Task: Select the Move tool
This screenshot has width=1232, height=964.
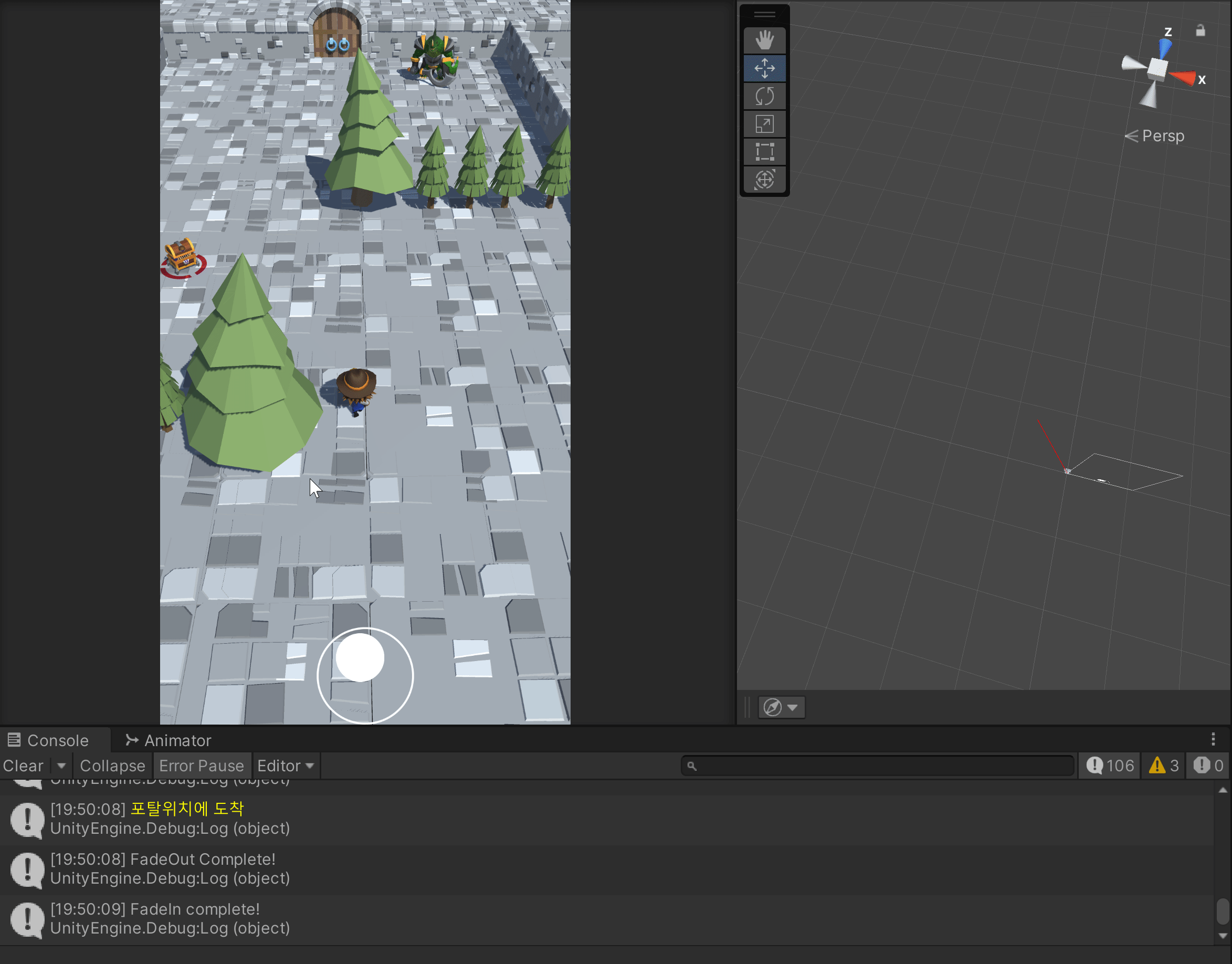Action: 764,68
